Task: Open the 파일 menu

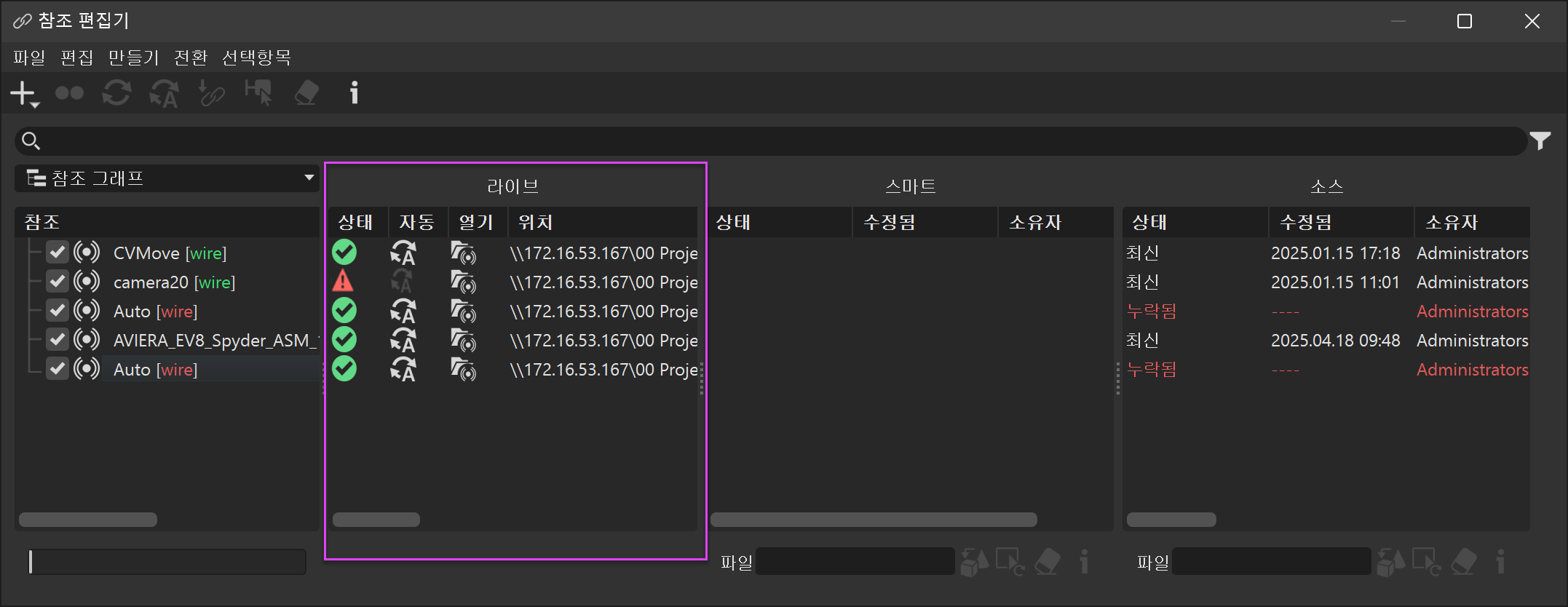Action: pyautogui.click(x=29, y=57)
